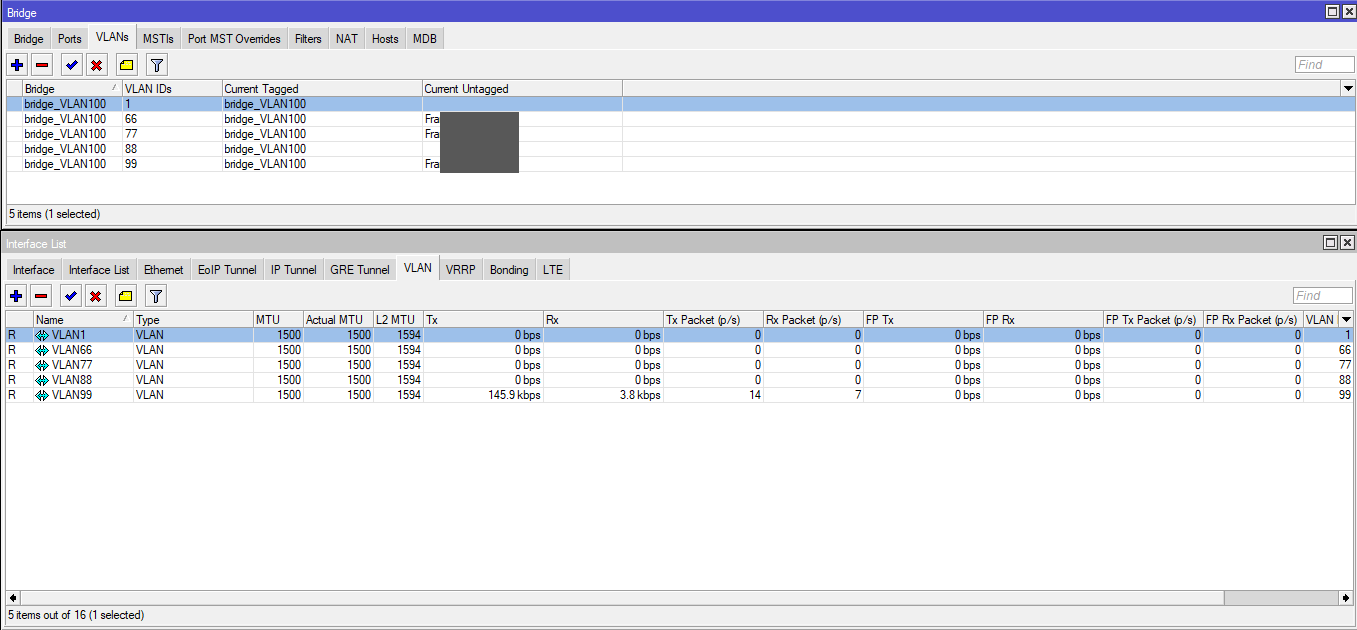Select the VLAN77 name in Interface List
1357x630 pixels.
(x=72, y=365)
